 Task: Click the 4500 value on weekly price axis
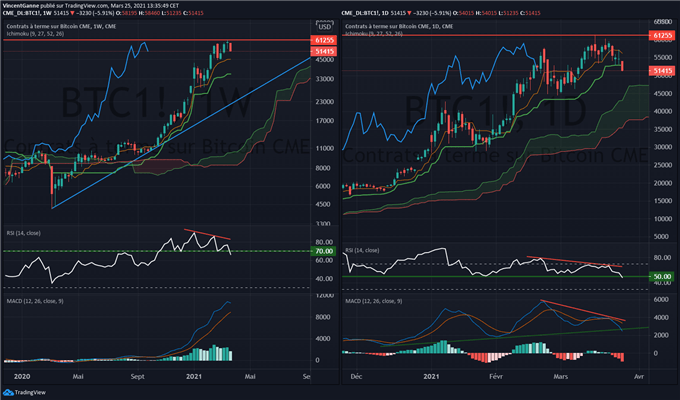click(x=325, y=204)
